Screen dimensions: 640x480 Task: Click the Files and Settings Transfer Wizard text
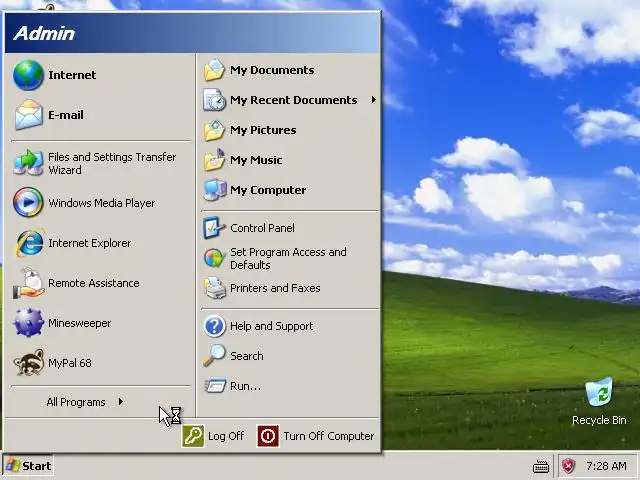point(112,163)
